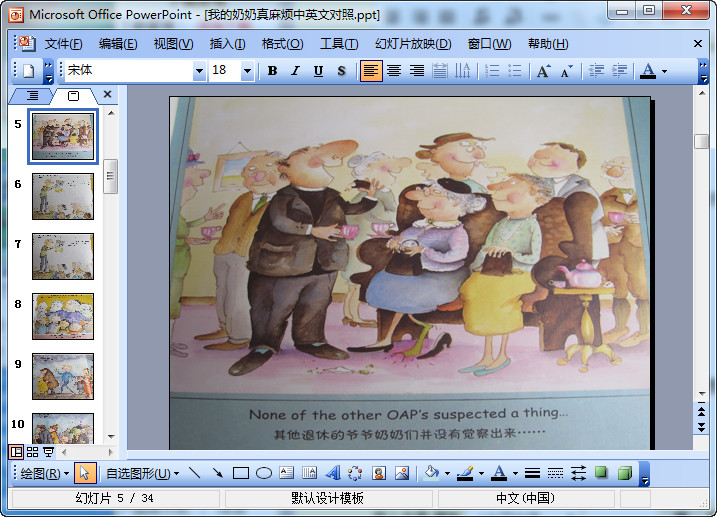Insert WordArt
The width and height of the screenshot is (717, 517).
[x=332, y=473]
